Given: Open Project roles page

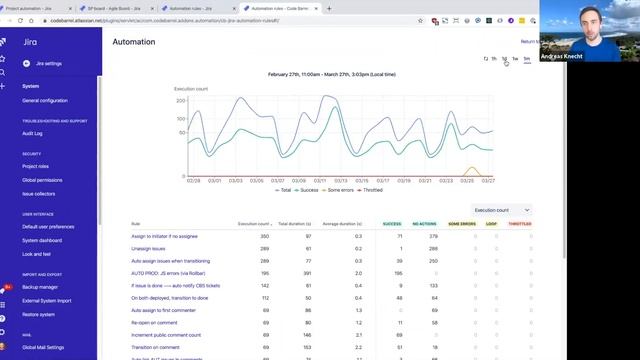Looking at the screenshot, I should tap(36, 166).
